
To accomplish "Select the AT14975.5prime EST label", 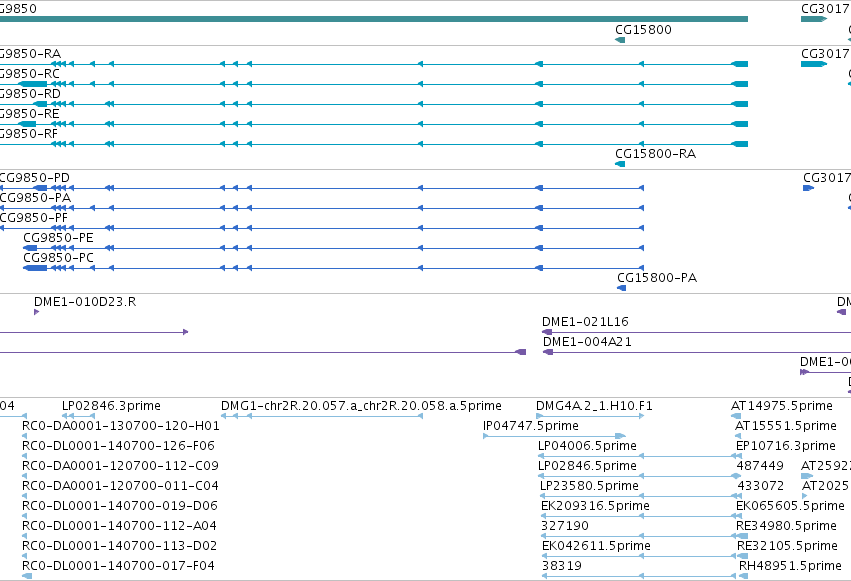I will pyautogui.click(x=782, y=406).
